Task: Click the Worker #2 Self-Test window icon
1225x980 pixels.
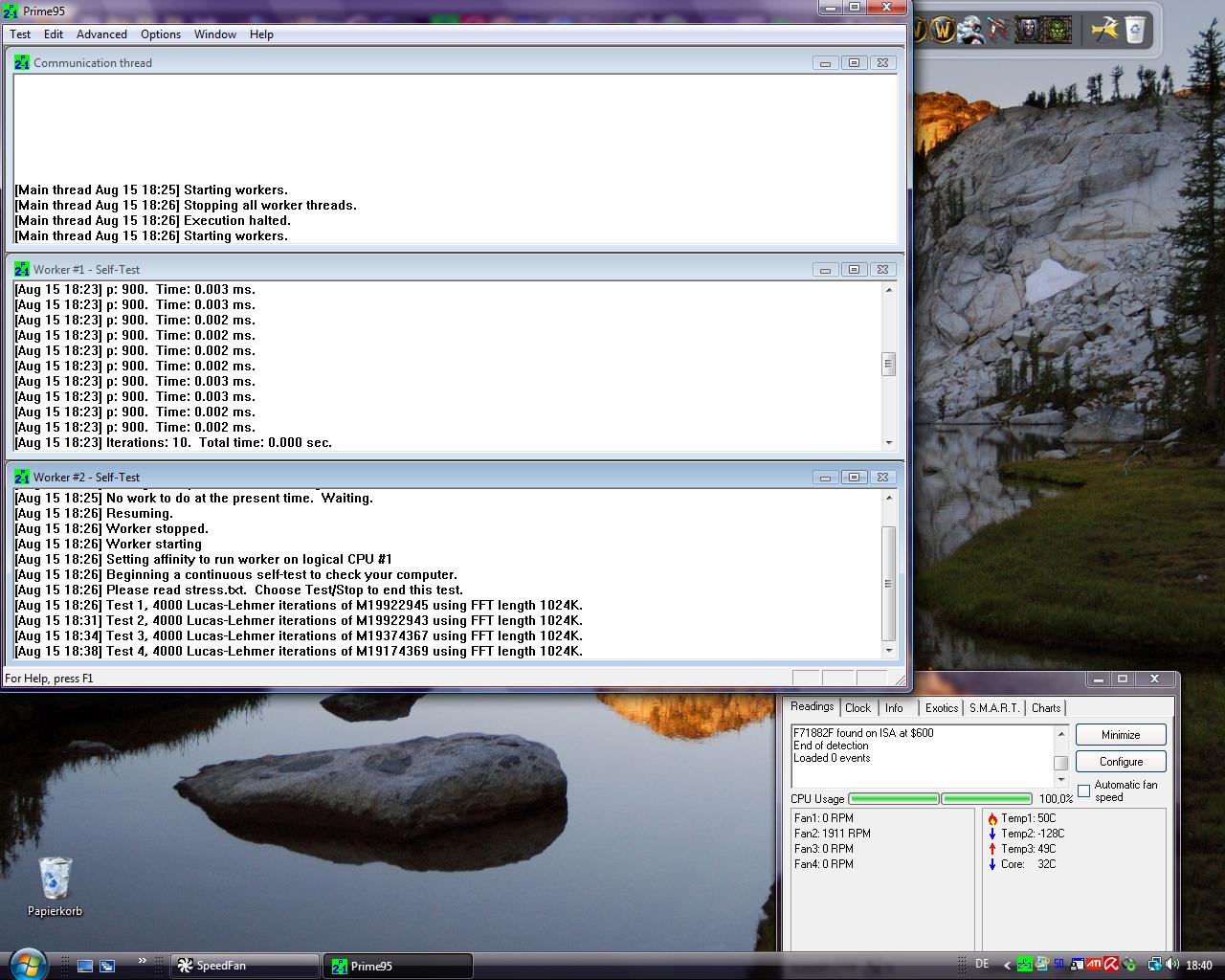Action: (x=22, y=477)
